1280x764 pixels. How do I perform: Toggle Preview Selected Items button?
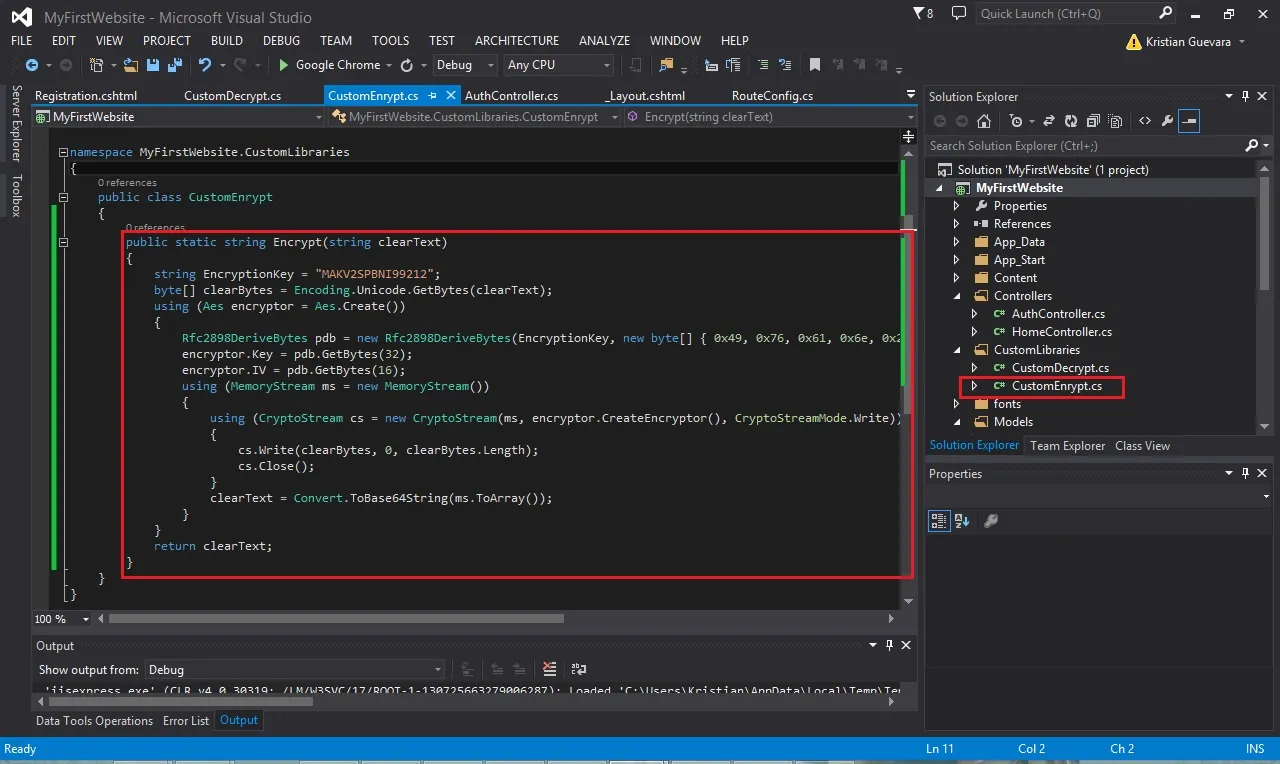(1189, 121)
